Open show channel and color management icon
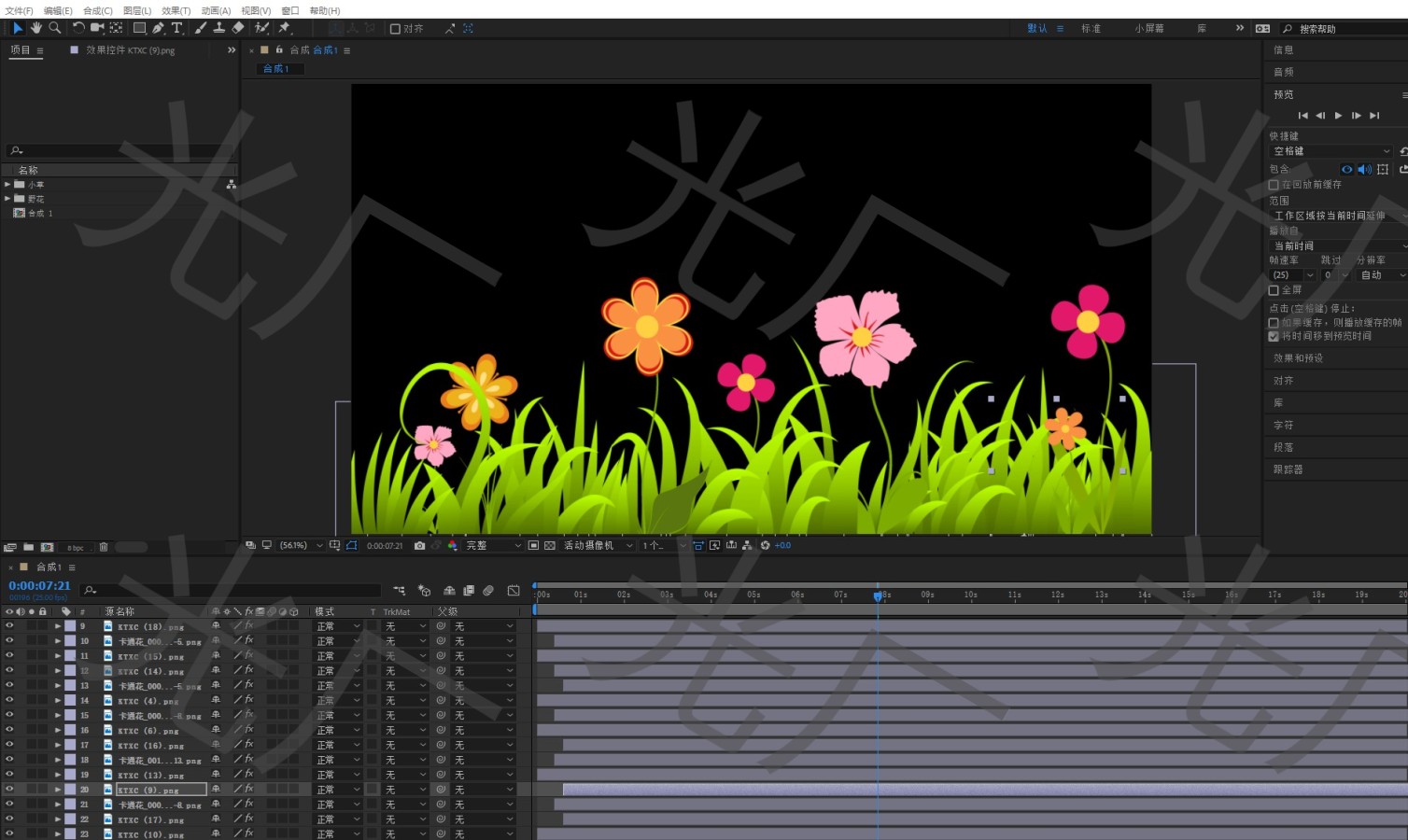Screen dimensions: 1408x840 [x=452, y=545]
